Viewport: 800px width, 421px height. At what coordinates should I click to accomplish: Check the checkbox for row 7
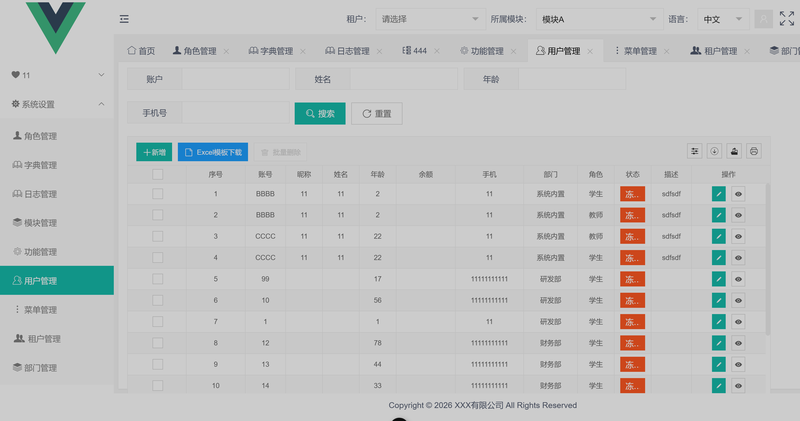tap(158, 321)
